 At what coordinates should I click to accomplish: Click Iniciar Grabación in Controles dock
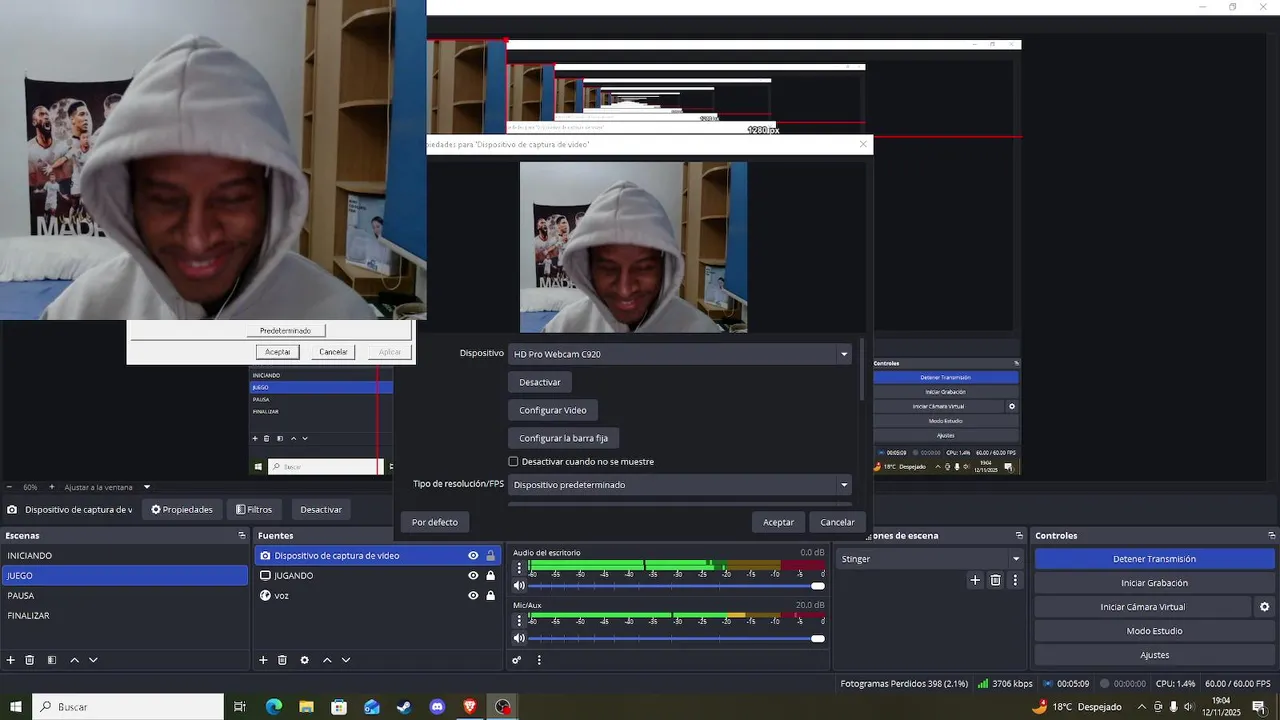tap(1154, 583)
